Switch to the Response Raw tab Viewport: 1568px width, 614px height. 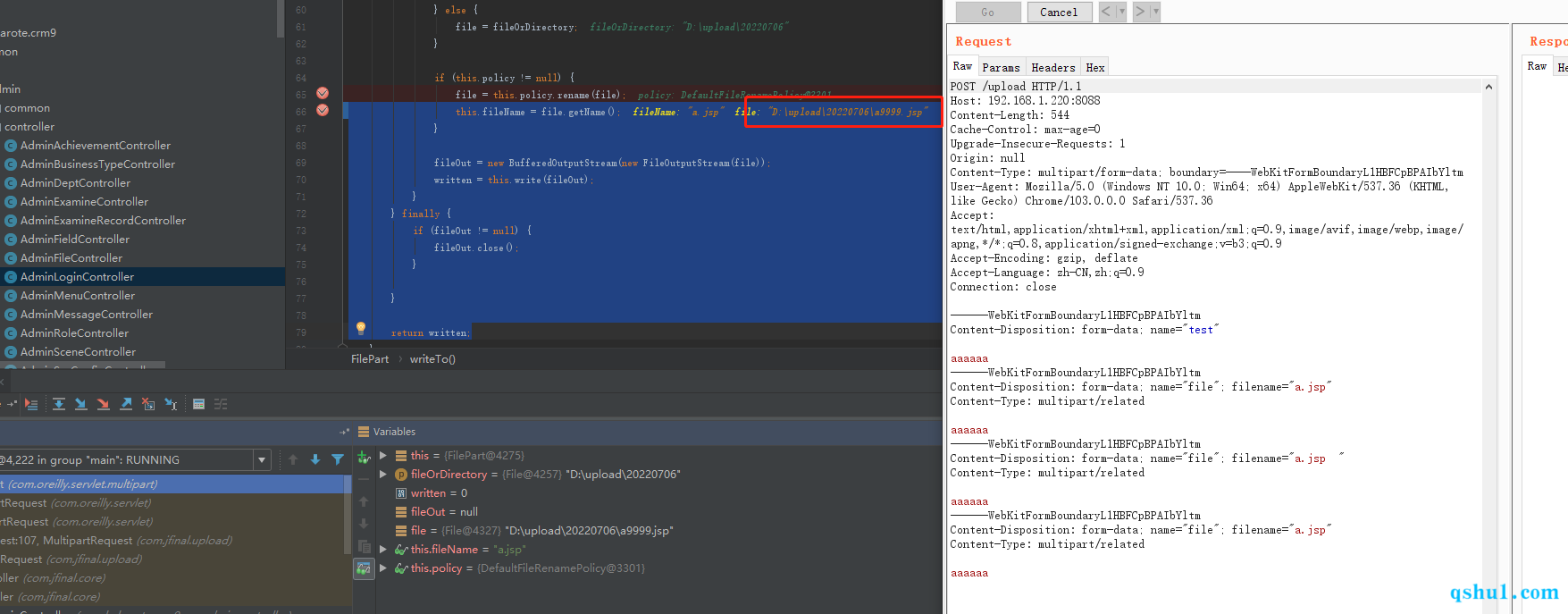click(x=1537, y=66)
